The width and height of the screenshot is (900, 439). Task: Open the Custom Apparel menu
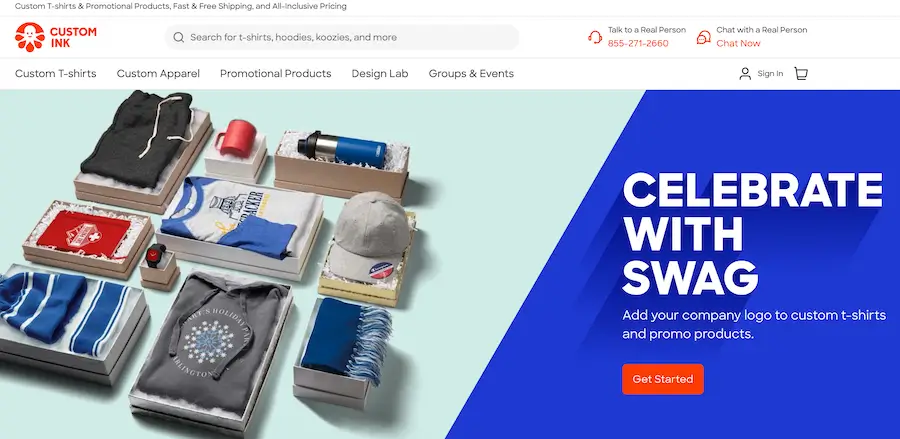click(158, 73)
